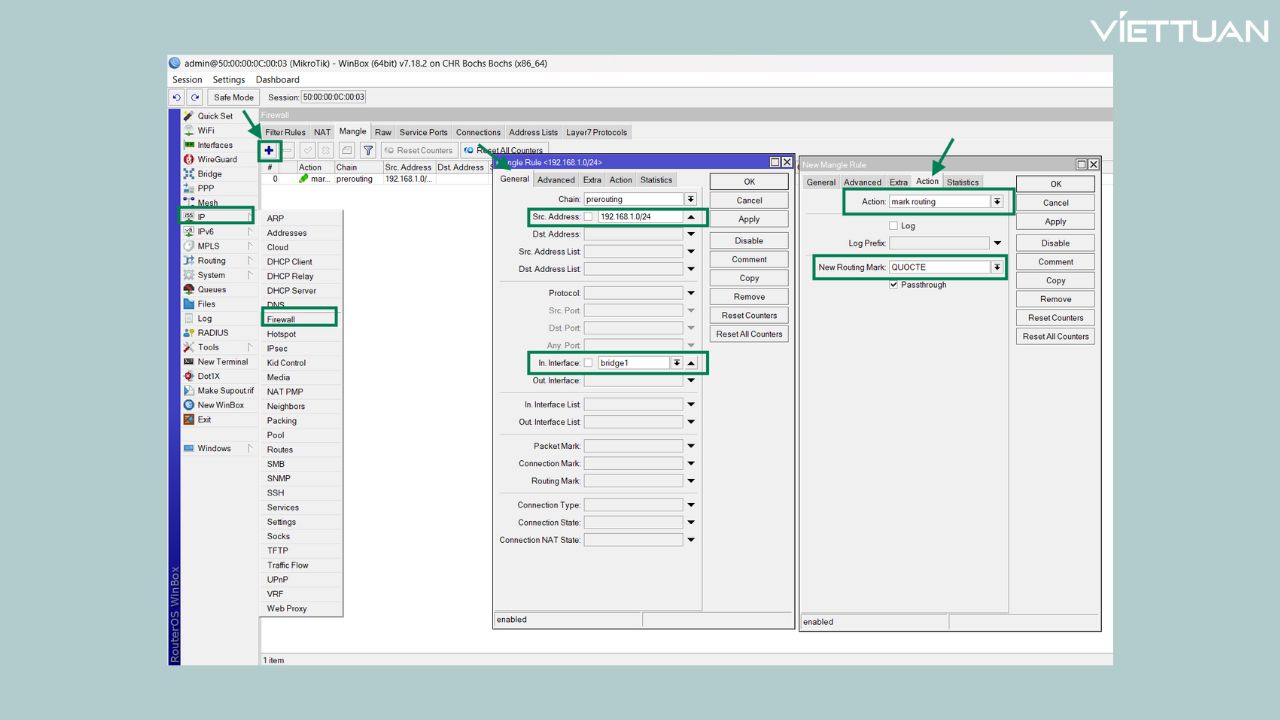Click the filter funnel icon in Firewall toolbar
The width and height of the screenshot is (1280, 720).
pos(367,150)
